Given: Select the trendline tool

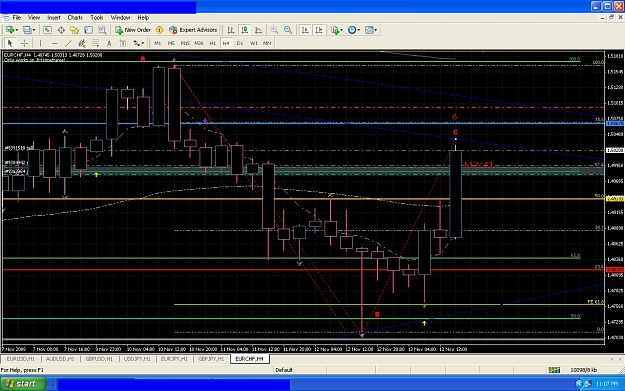Looking at the screenshot, I should [68, 43].
